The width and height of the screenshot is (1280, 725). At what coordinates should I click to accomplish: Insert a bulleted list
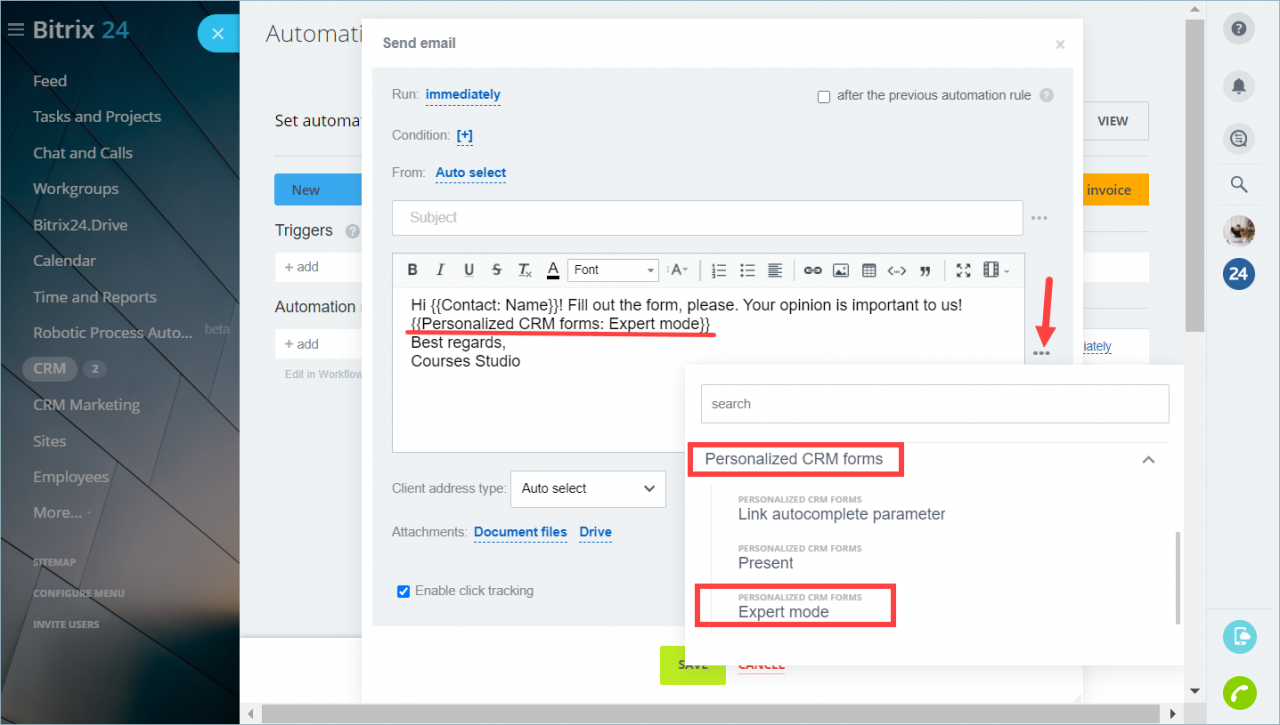pos(747,270)
